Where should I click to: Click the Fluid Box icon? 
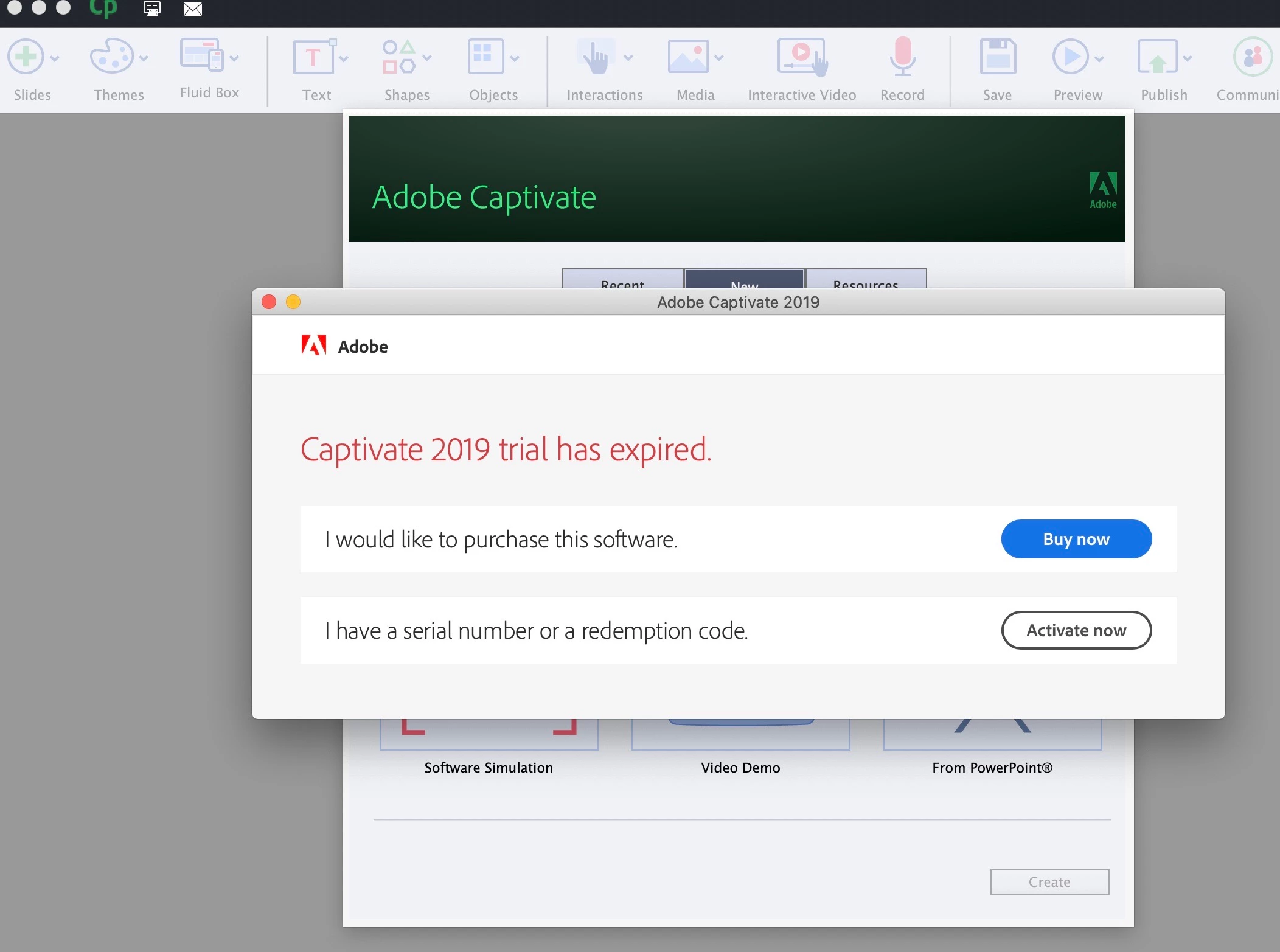(202, 56)
